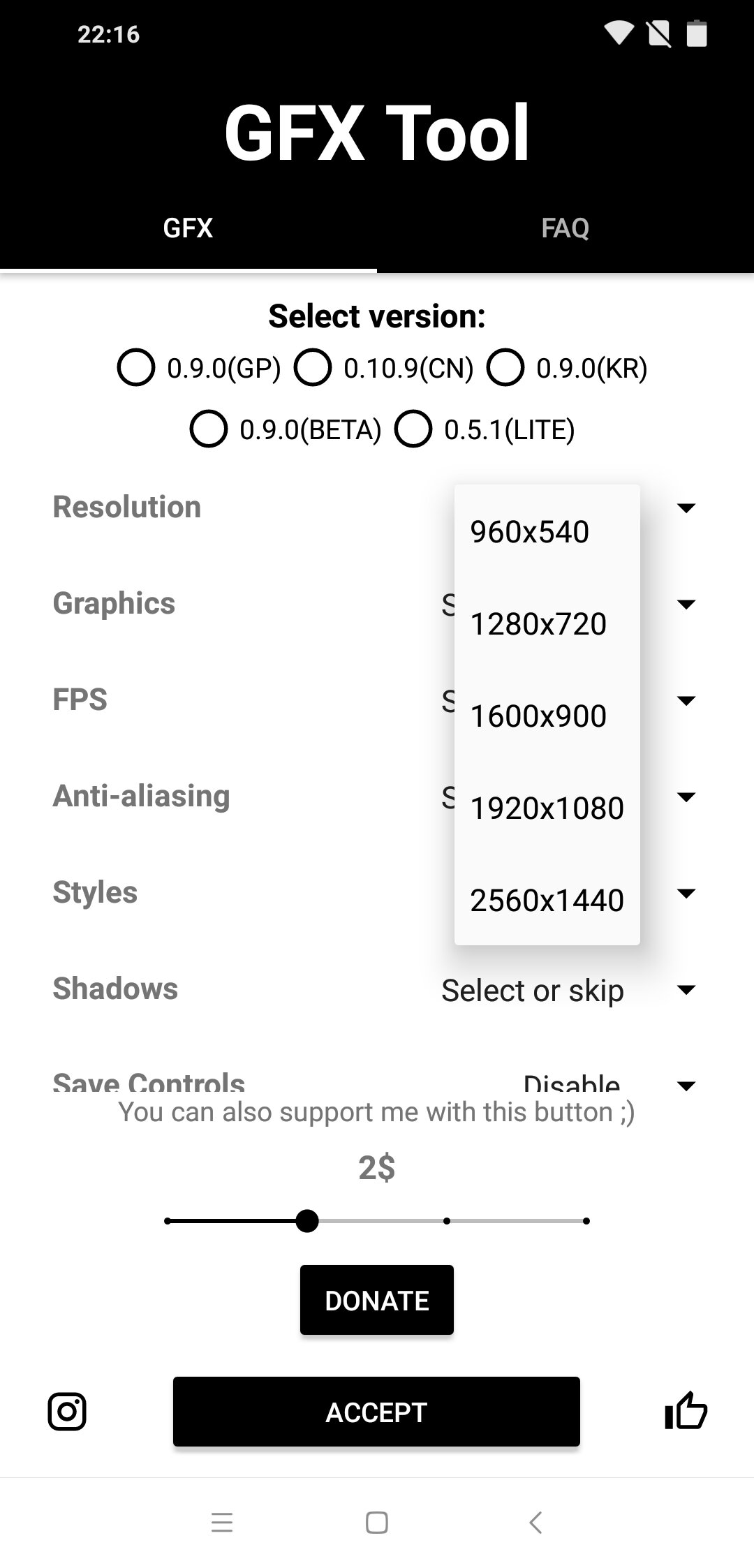Tap the thumbs-up like icon

pyautogui.click(x=686, y=1411)
